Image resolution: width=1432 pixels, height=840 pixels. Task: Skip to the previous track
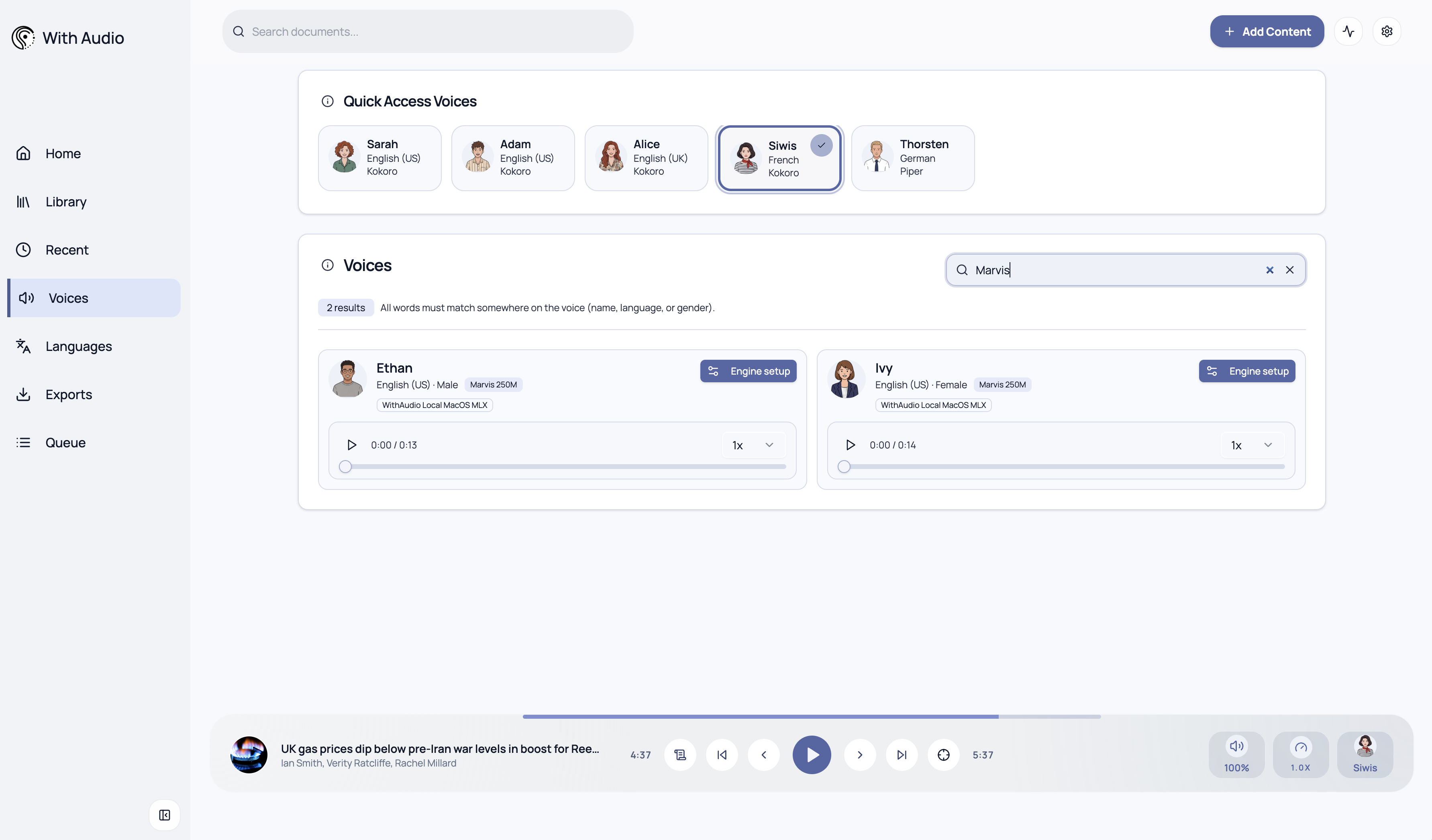coord(722,755)
